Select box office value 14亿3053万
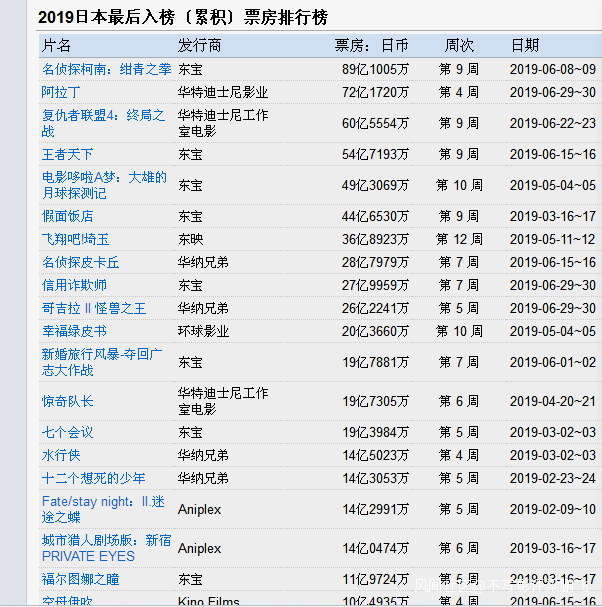This screenshot has height=607, width=602. [376, 478]
